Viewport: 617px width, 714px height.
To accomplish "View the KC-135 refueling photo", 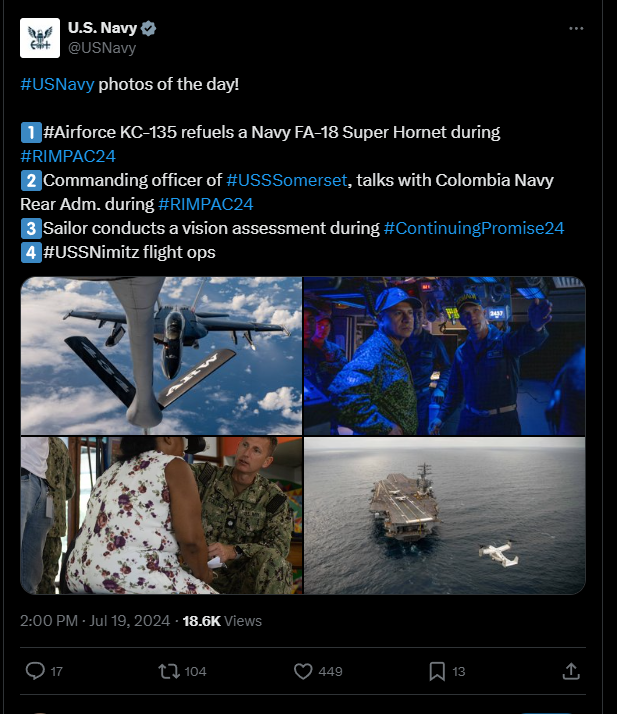I will pyautogui.click(x=161, y=356).
